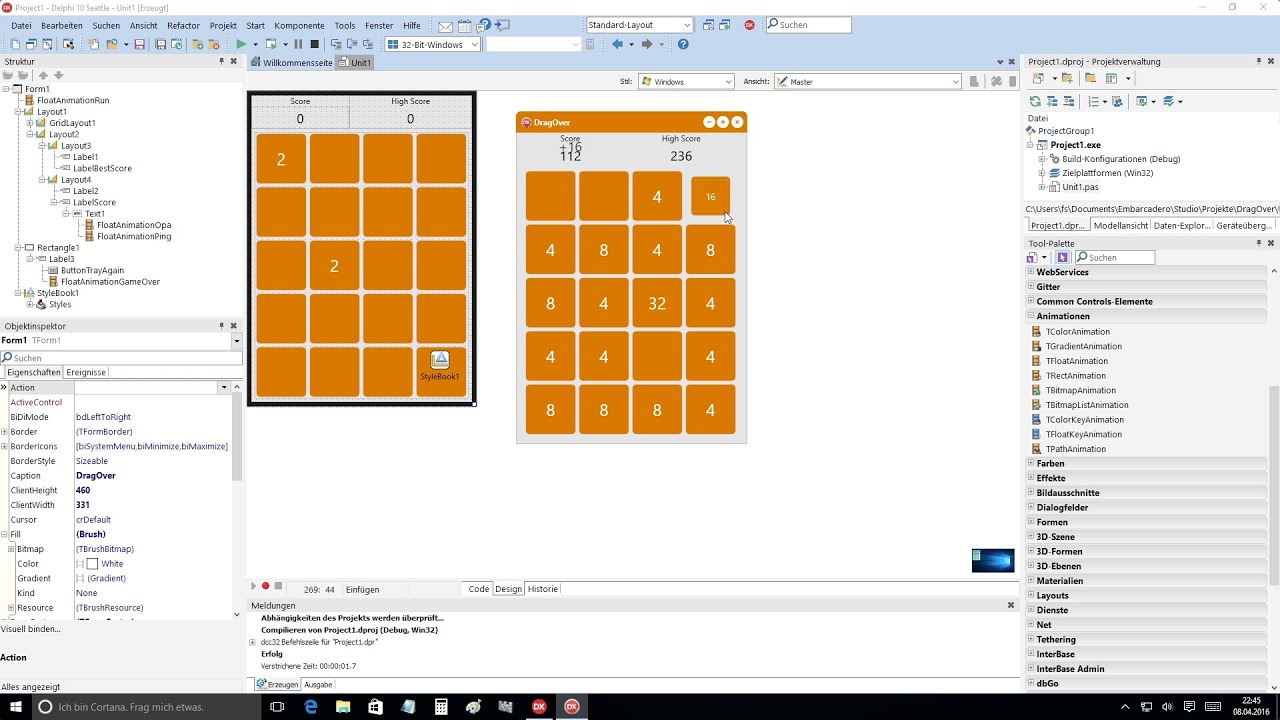
Task: Collapse the Animationen palette category
Action: [1031, 316]
